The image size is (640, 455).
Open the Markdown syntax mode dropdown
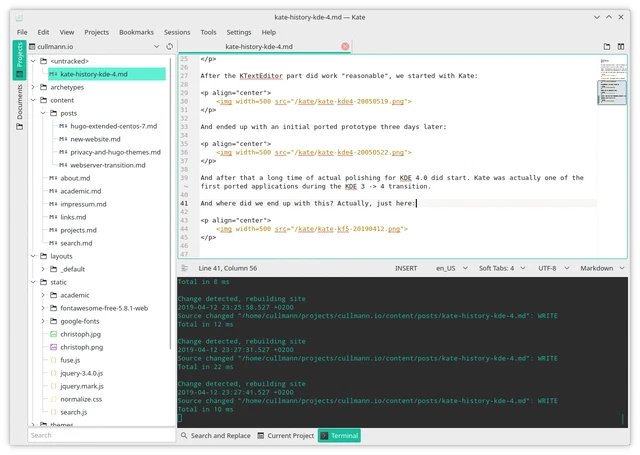(x=602, y=268)
